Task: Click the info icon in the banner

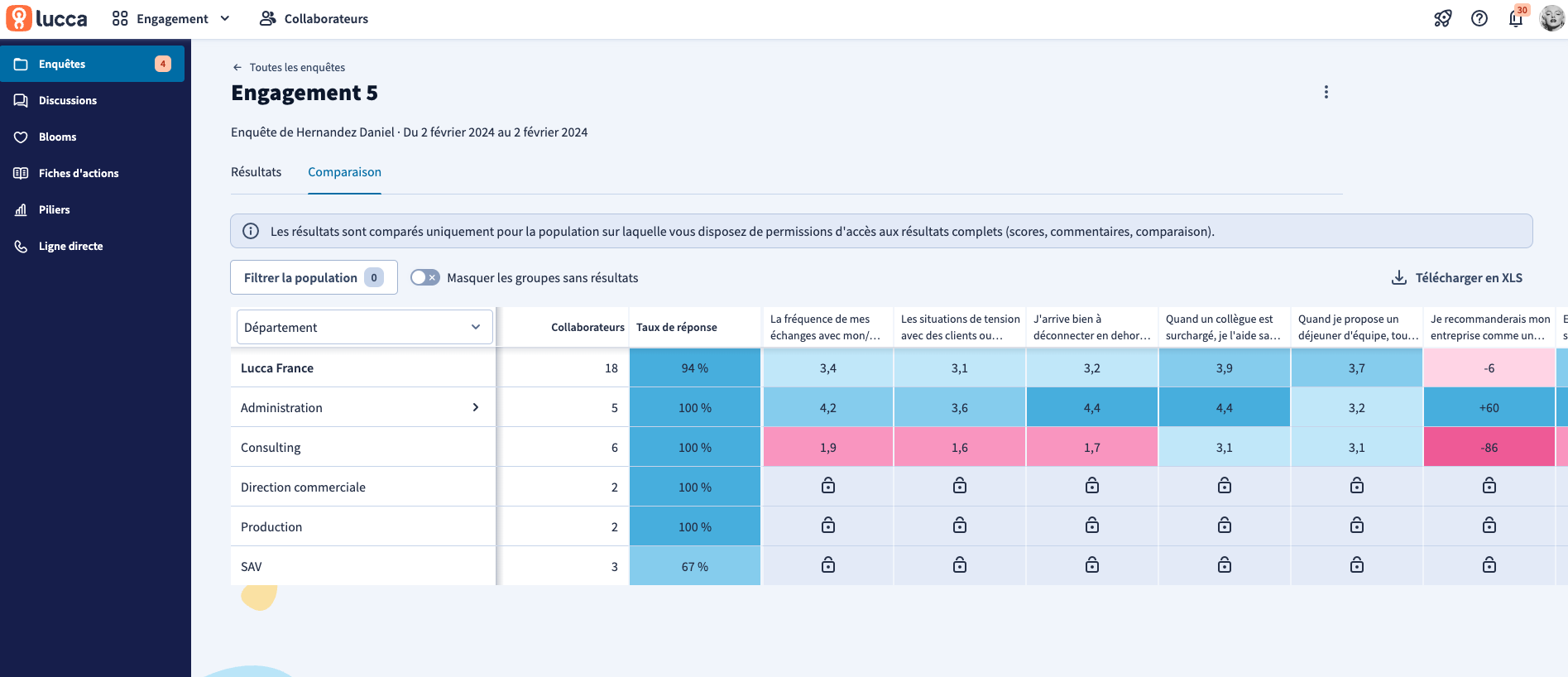Action: coord(251,231)
